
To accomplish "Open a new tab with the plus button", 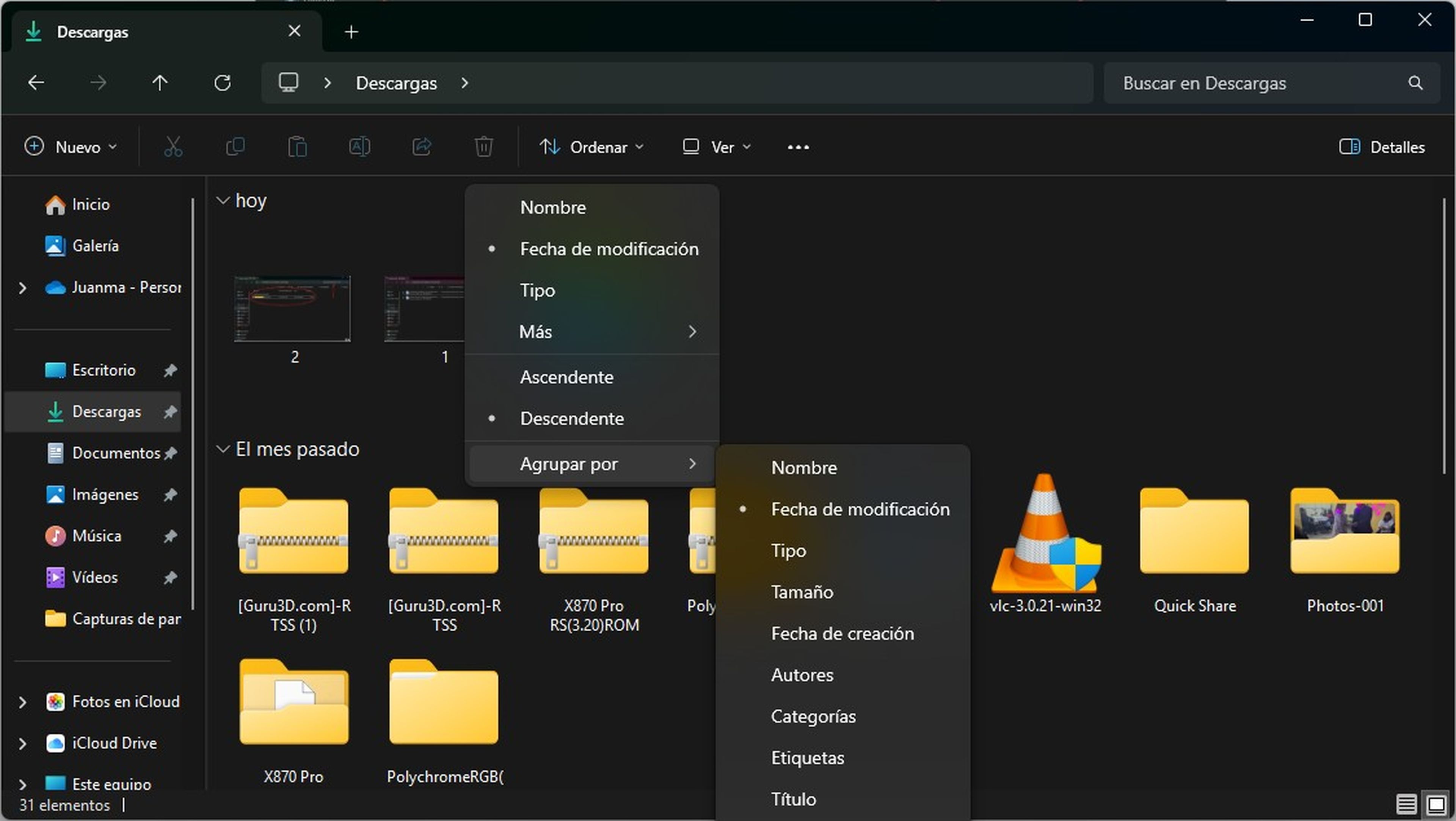I will pyautogui.click(x=351, y=31).
